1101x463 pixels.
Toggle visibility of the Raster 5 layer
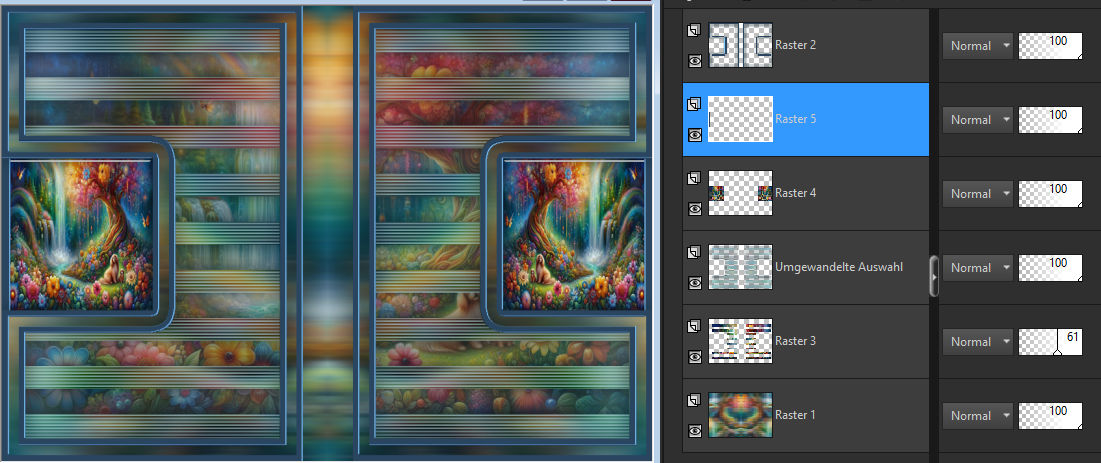click(x=695, y=134)
